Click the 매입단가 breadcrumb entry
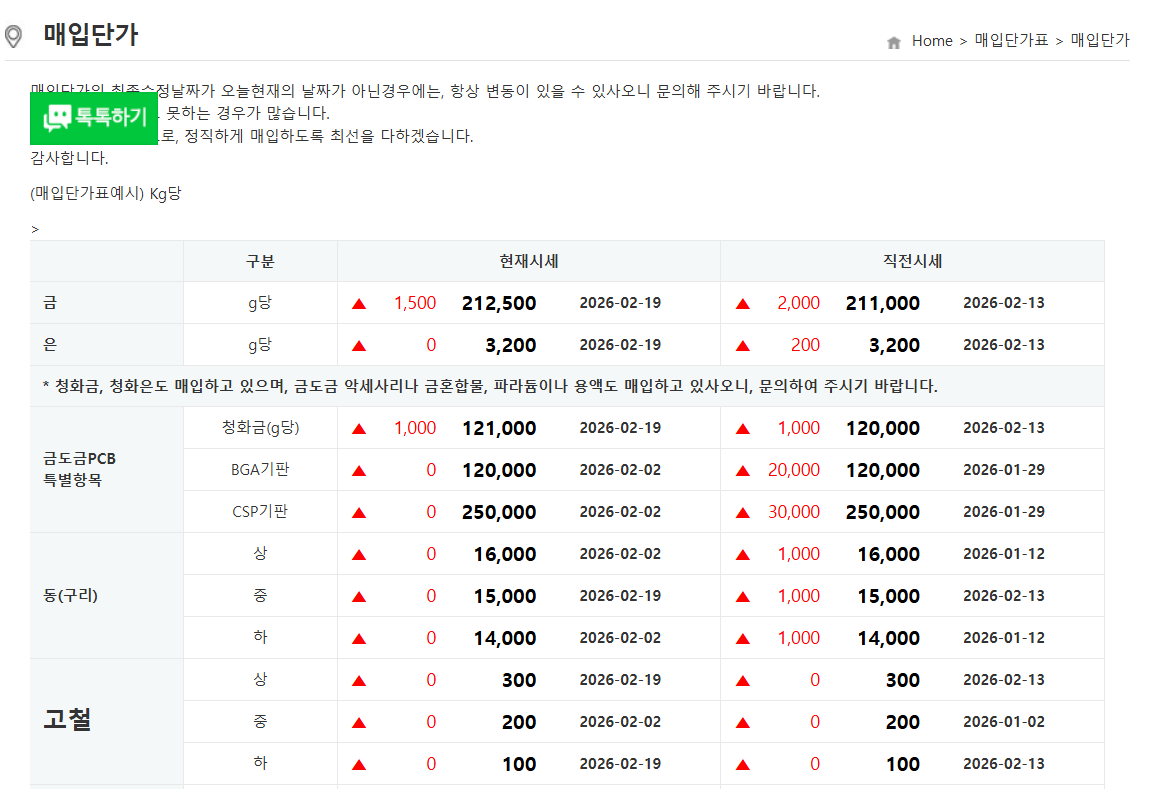Image resolution: width=1168 pixels, height=789 pixels. coord(1100,40)
